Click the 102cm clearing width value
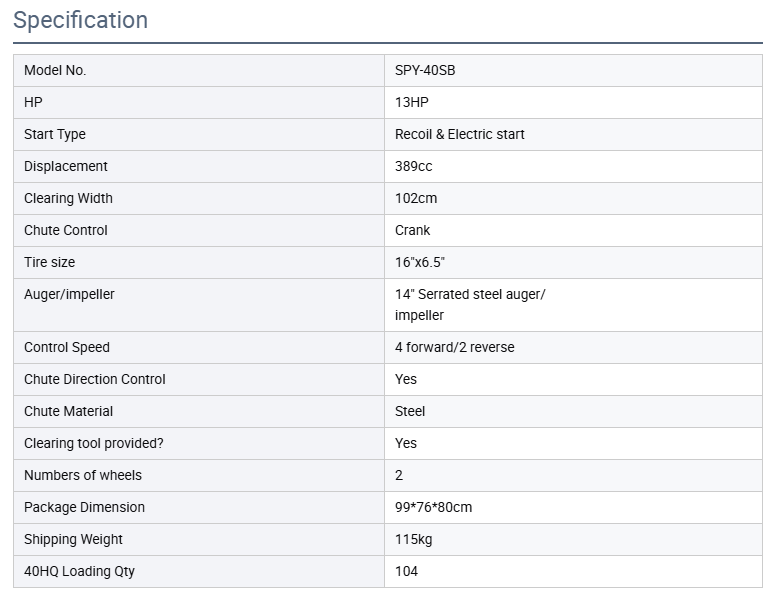The image size is (775, 597). click(x=416, y=198)
